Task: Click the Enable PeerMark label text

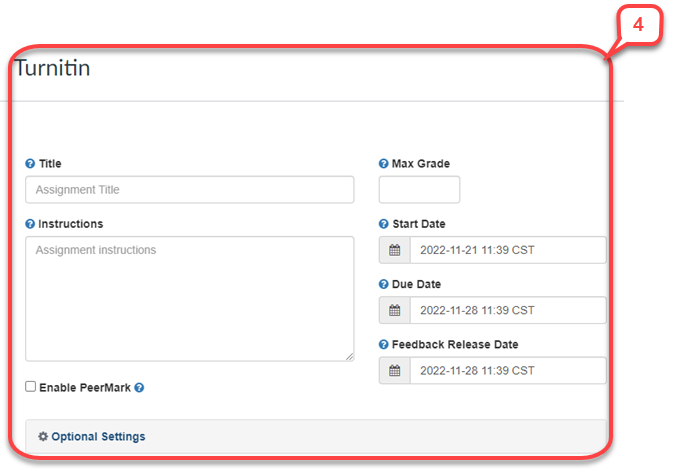Action: pos(85,387)
